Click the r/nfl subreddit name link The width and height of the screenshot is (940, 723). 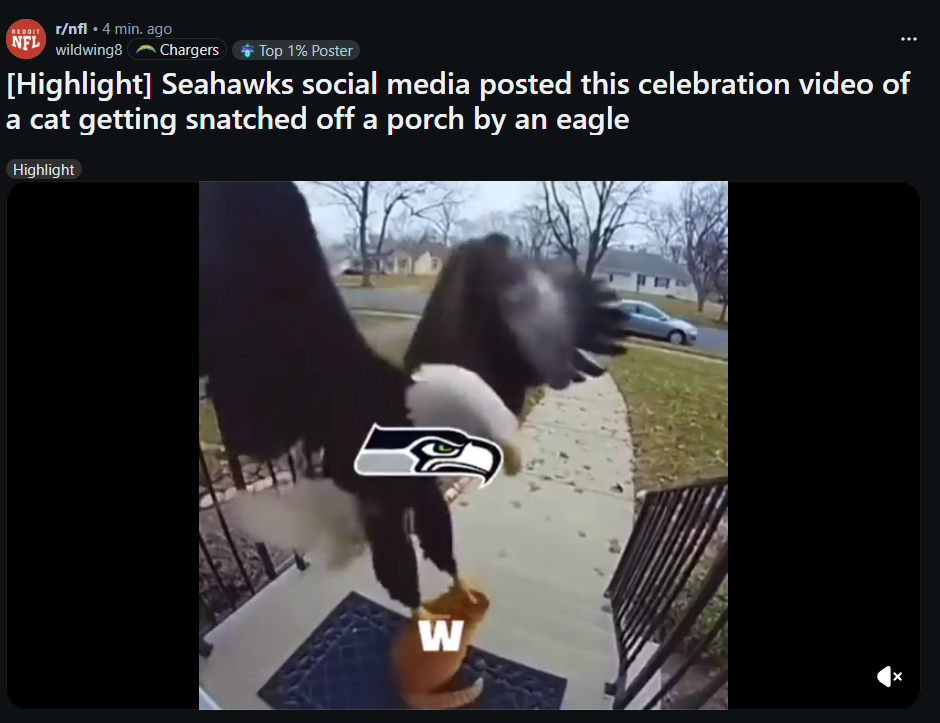(71, 28)
